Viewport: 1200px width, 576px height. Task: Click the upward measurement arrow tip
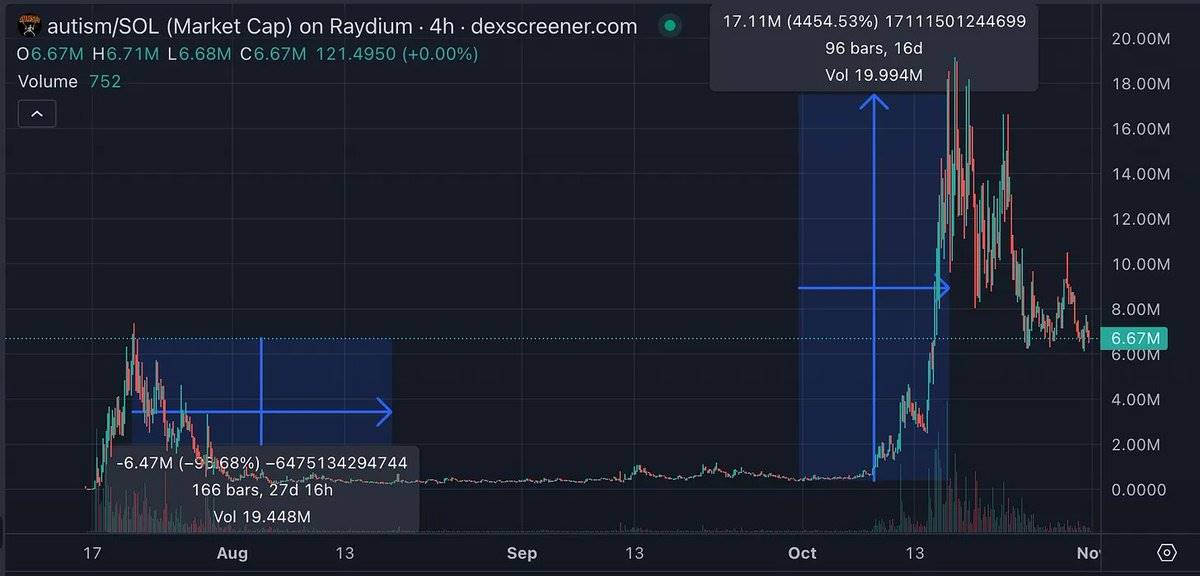pyautogui.click(x=875, y=99)
